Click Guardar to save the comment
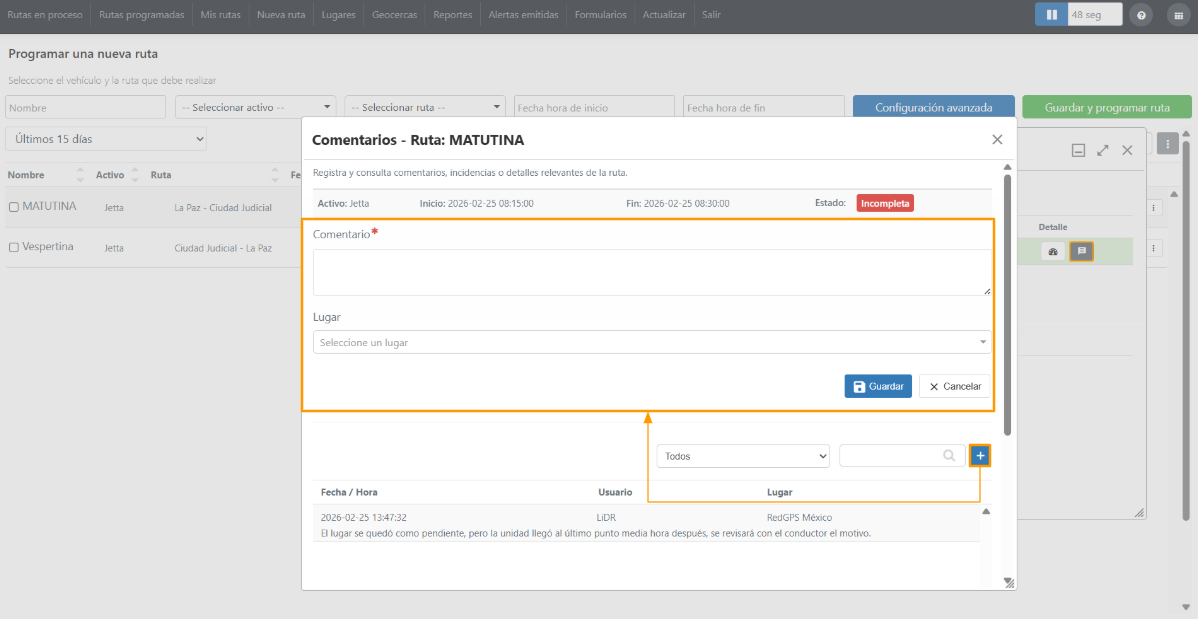1198x619 pixels. pos(878,386)
